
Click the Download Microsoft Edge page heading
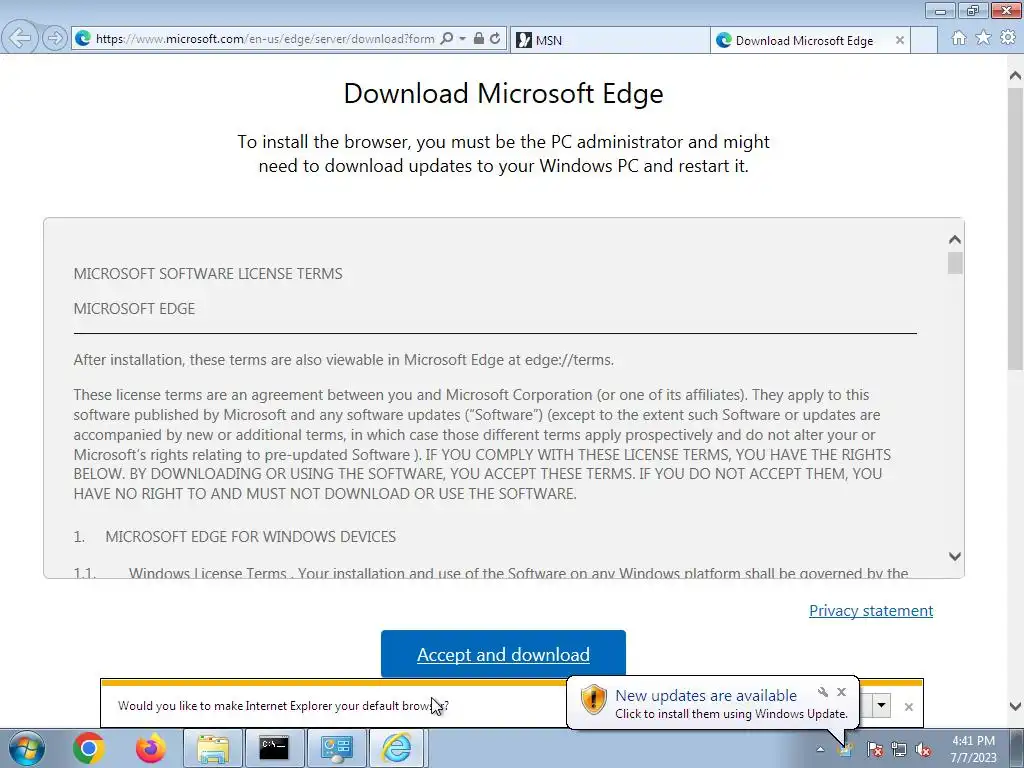tap(503, 93)
